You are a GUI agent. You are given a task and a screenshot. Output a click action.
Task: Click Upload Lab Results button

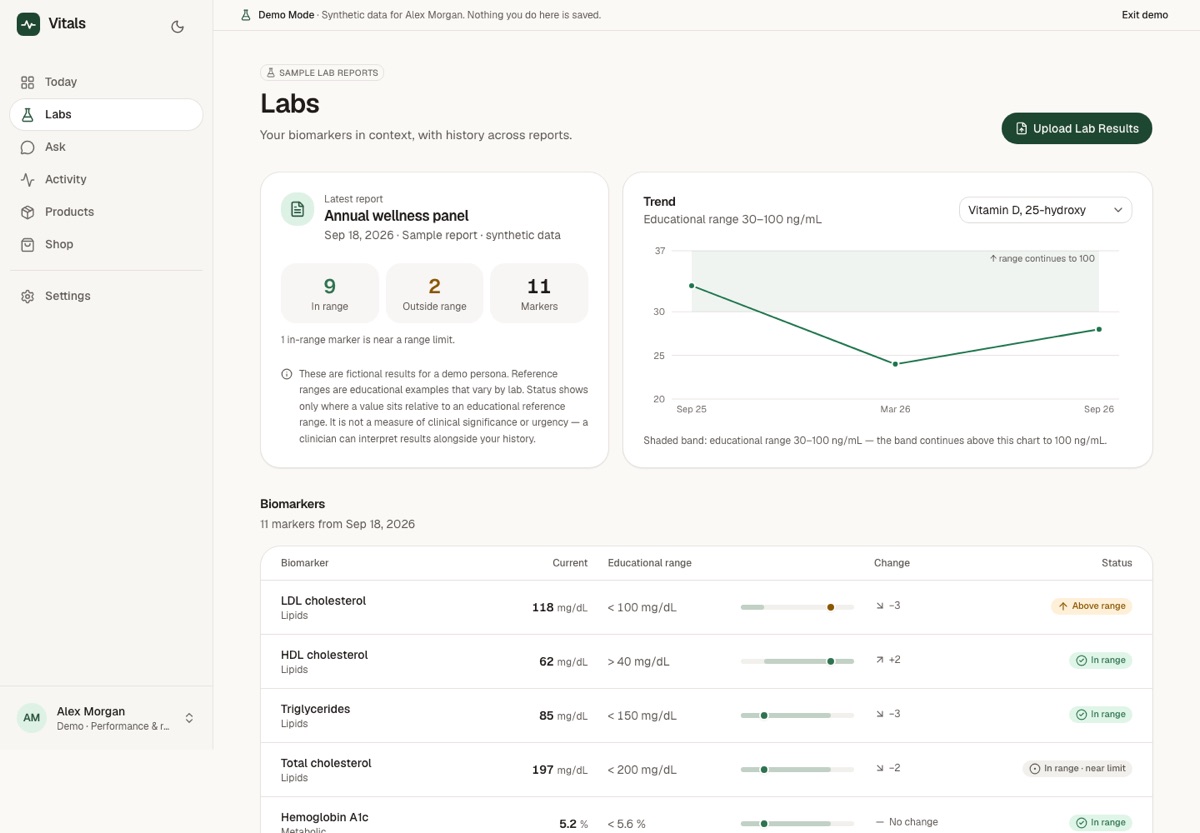tap(1077, 128)
